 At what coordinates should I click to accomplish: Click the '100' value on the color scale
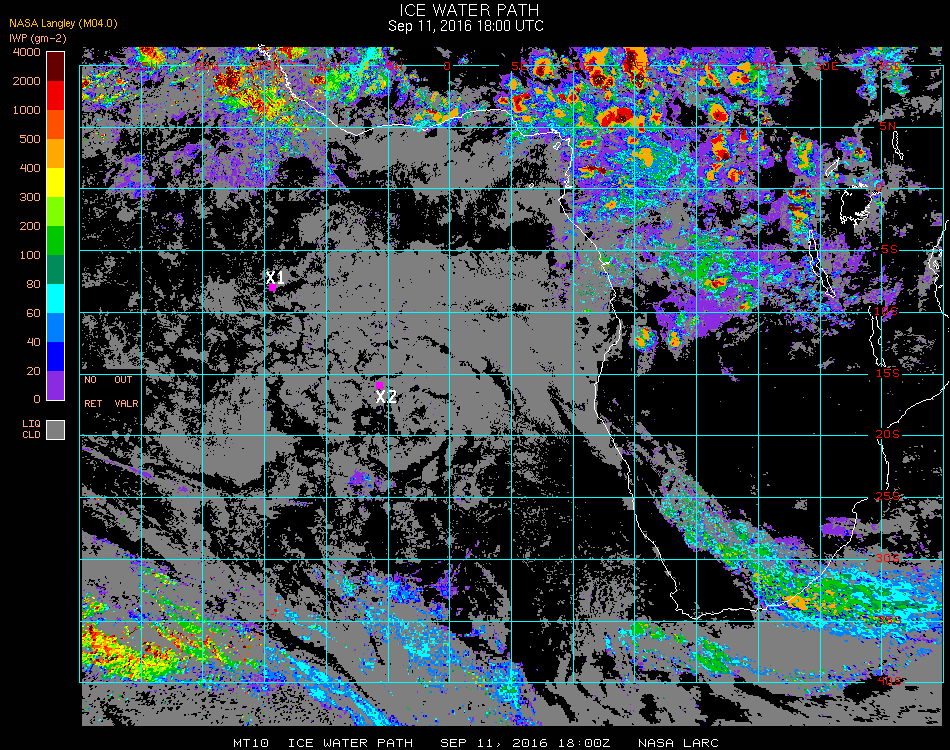pyautogui.click(x=30, y=255)
